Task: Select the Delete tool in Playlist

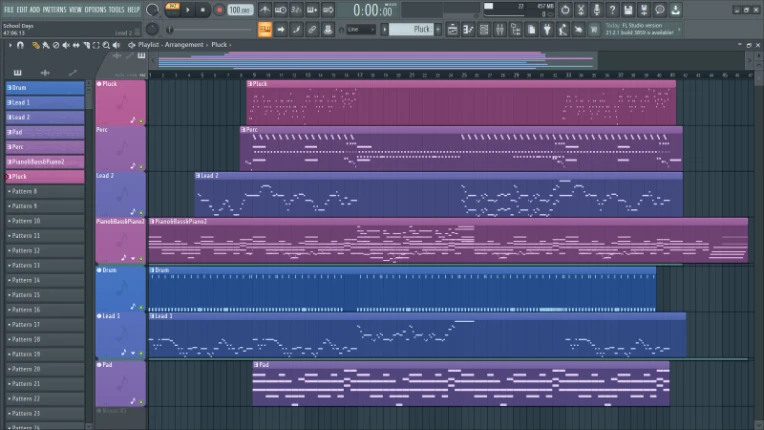Action: click(56, 45)
